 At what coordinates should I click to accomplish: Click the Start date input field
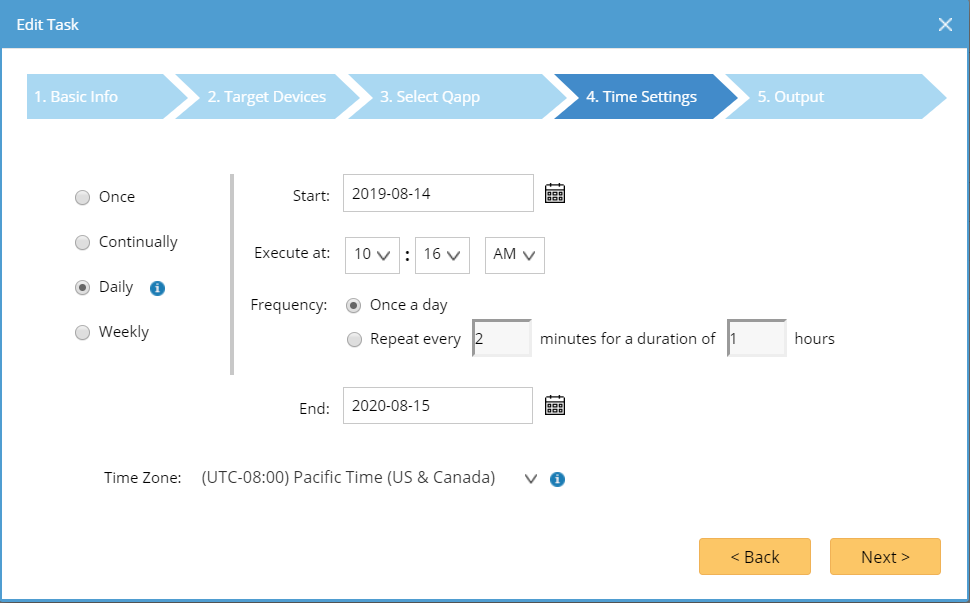click(438, 194)
